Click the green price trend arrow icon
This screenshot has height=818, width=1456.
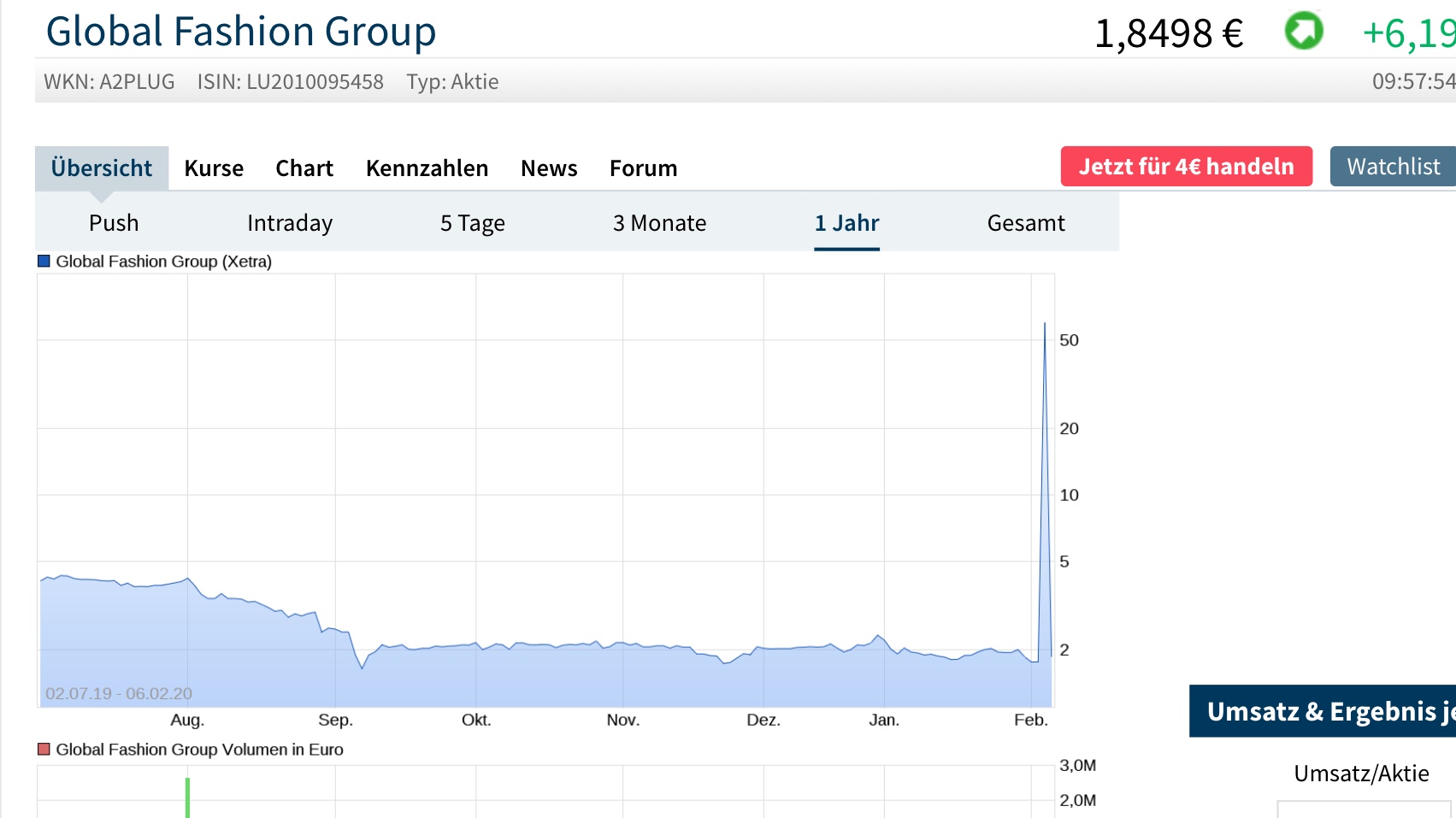pos(1304,32)
